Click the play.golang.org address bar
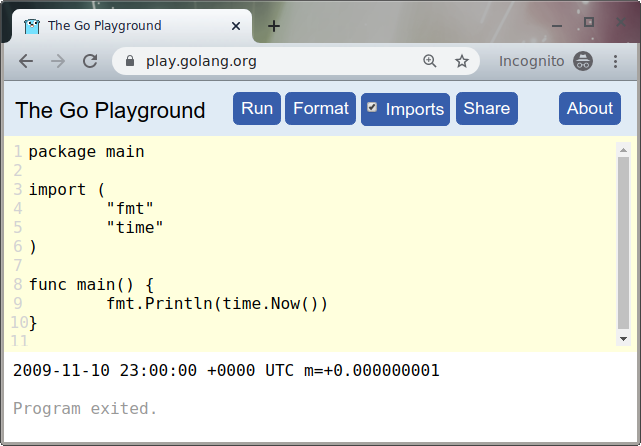Screen dimensions: 641x446 tap(270, 61)
